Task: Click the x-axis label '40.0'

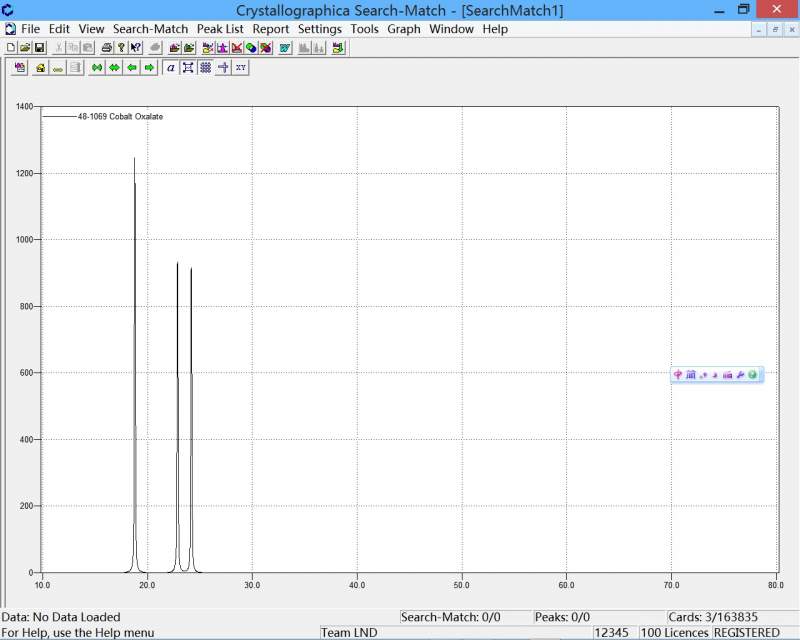Action: tap(357, 585)
